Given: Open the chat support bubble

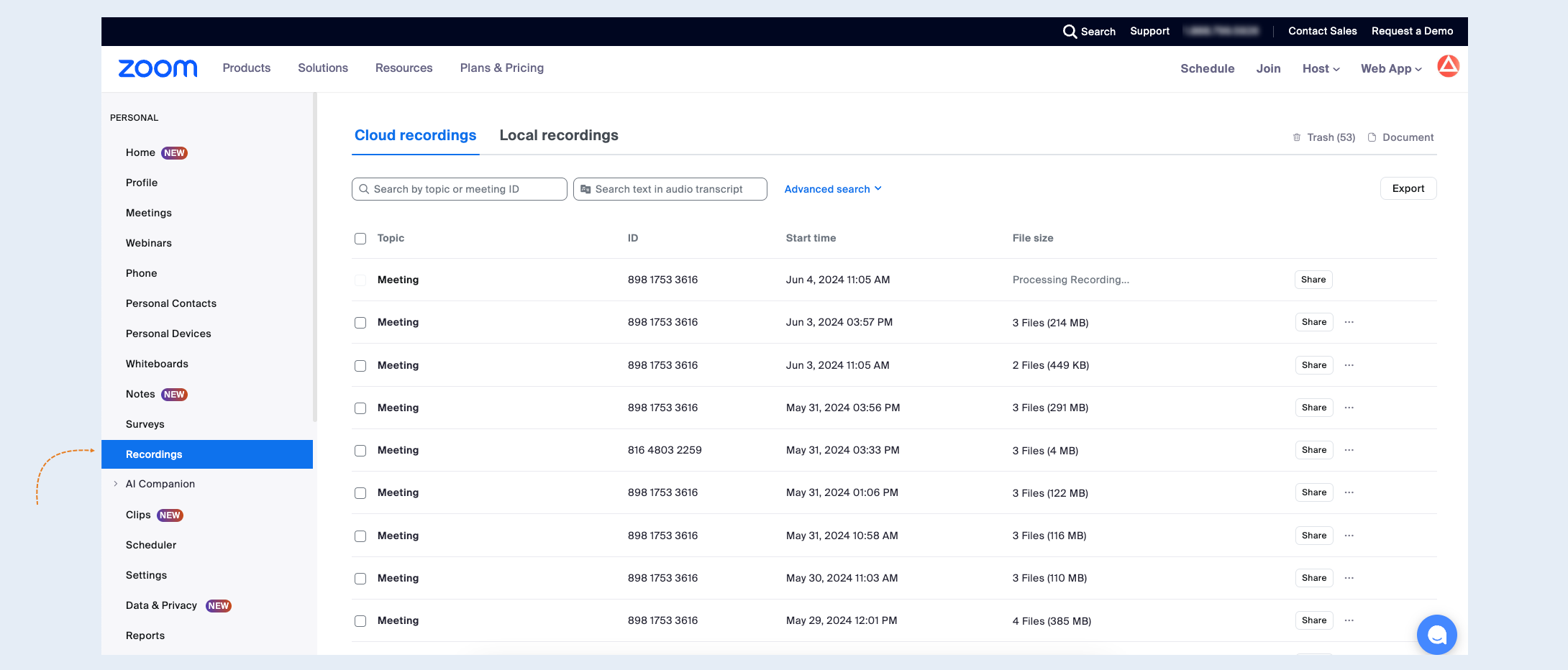Looking at the screenshot, I should pyautogui.click(x=1436, y=635).
